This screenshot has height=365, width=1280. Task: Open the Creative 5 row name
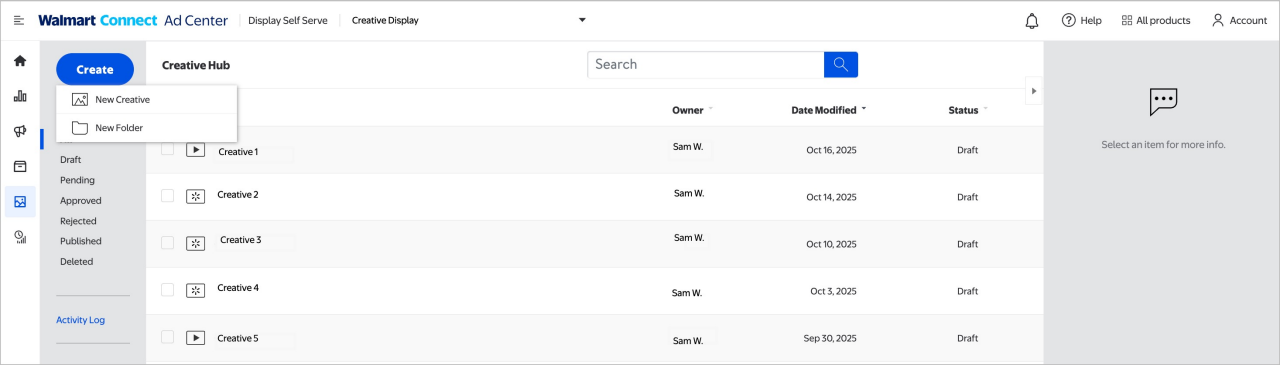point(238,338)
